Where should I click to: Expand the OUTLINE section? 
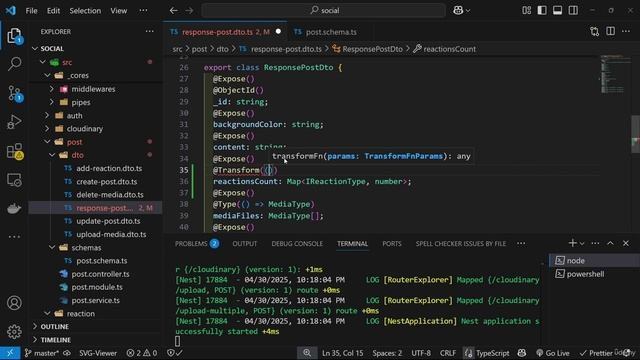35,327
